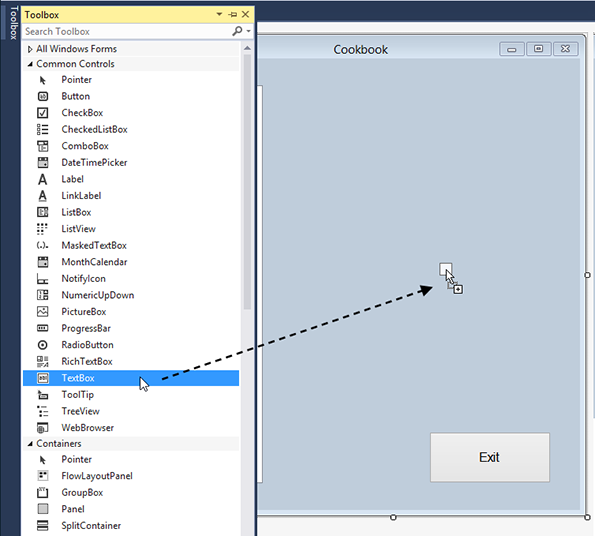Pick the ListBox control icon

point(42,212)
